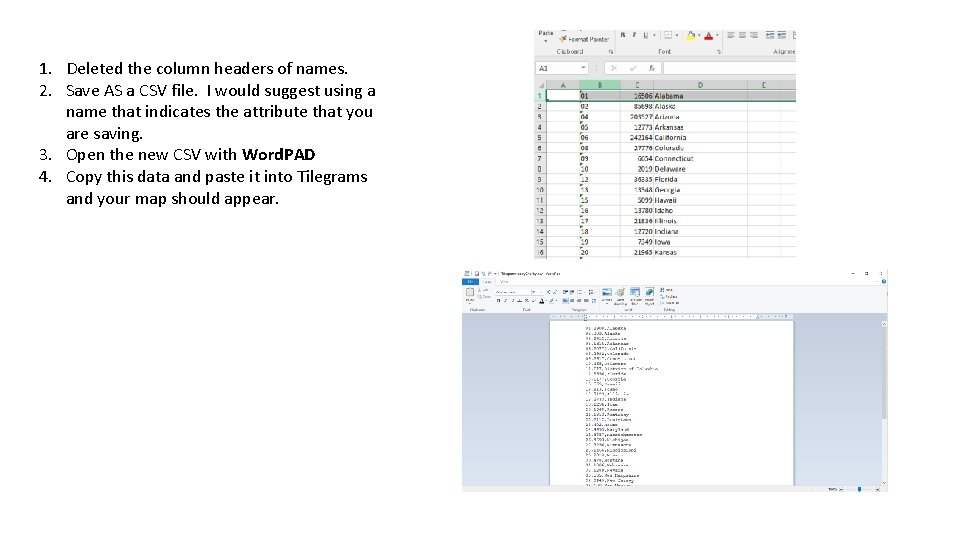Click Excel cell containing Kansas
The height and width of the screenshot is (540, 960).
point(700,252)
